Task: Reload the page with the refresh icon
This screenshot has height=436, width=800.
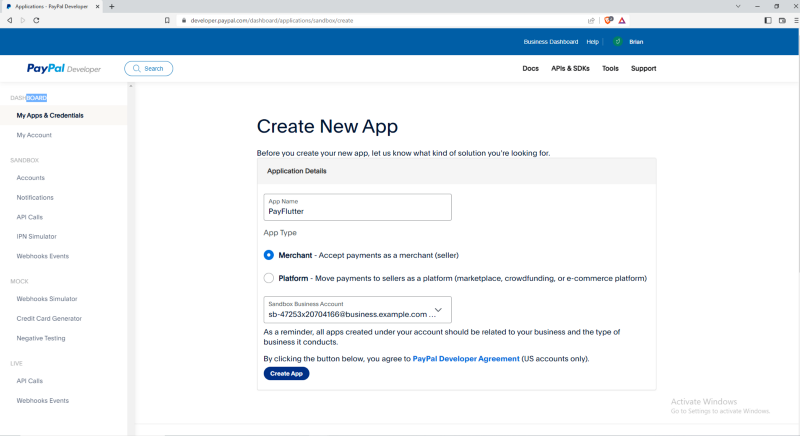Action: (36, 20)
